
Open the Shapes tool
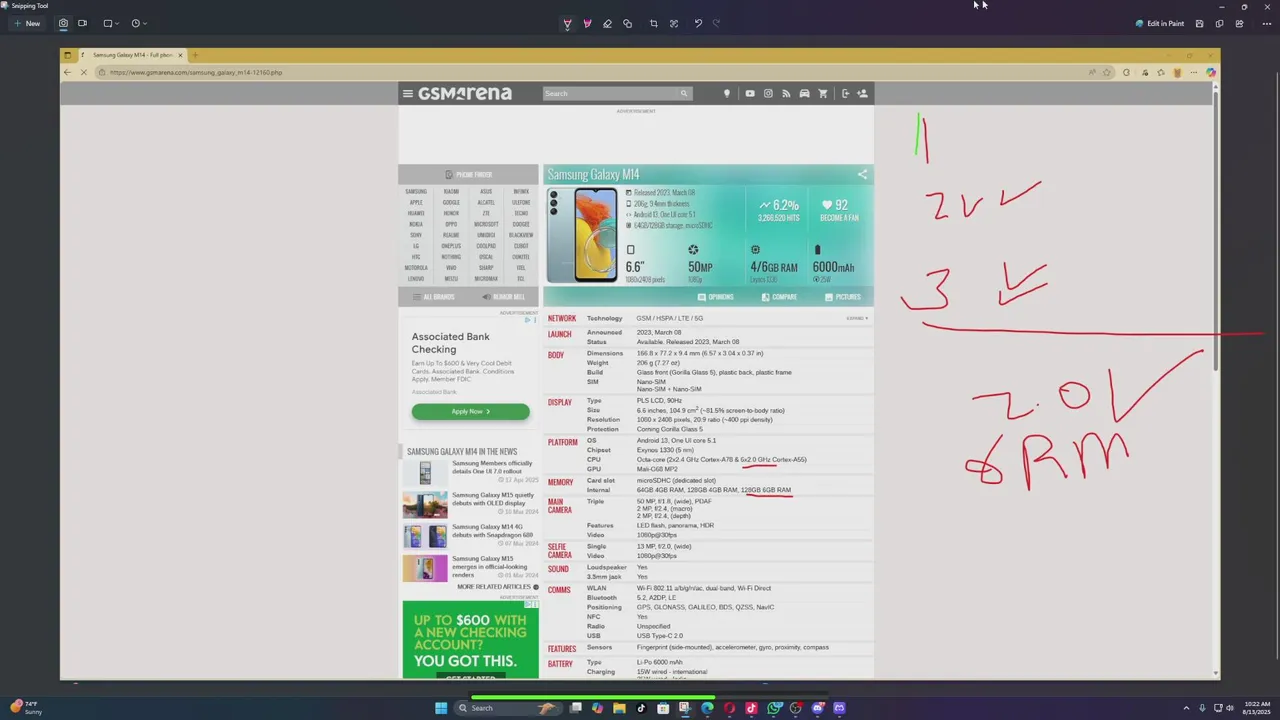[627, 23]
